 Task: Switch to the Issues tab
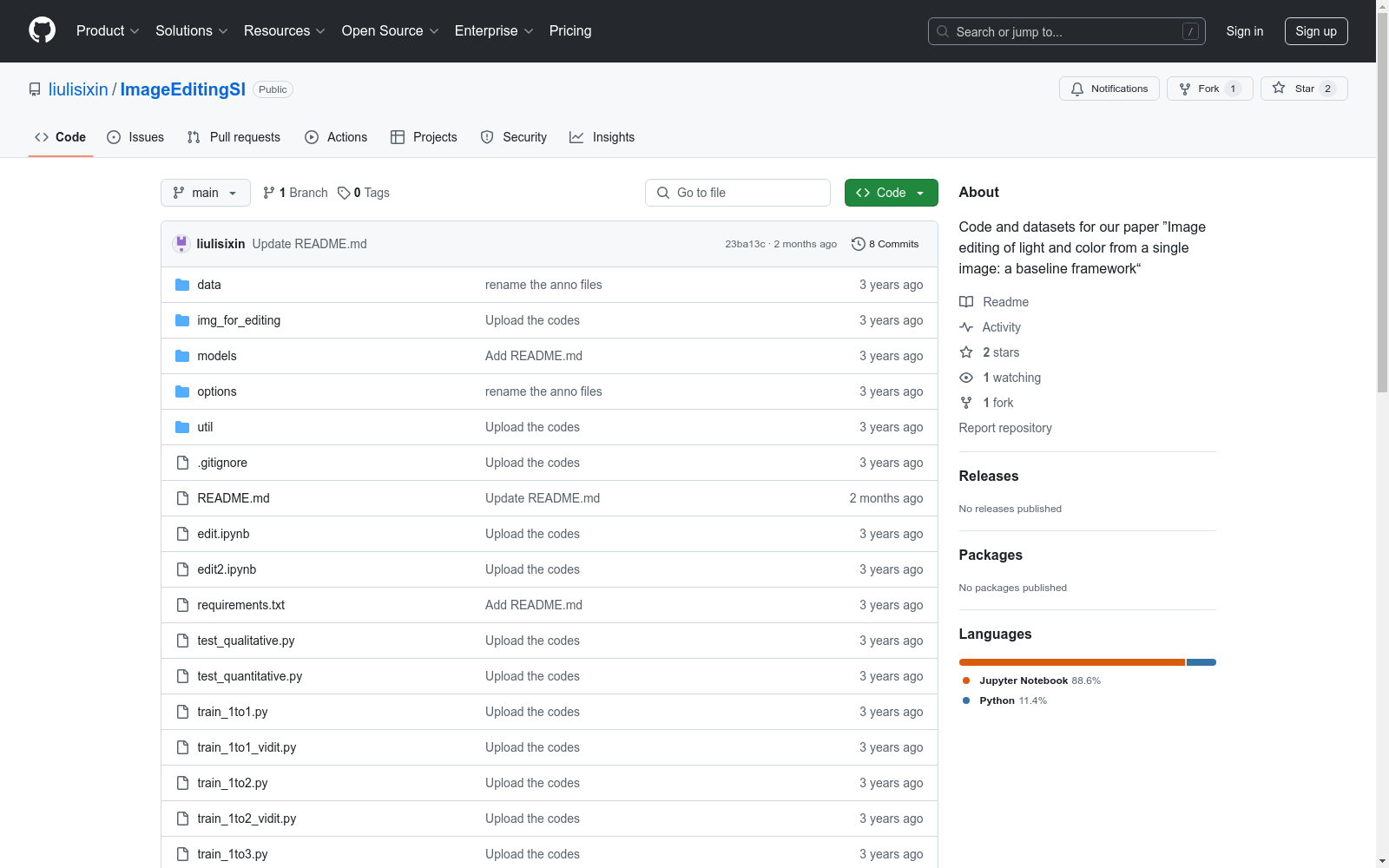click(135, 137)
